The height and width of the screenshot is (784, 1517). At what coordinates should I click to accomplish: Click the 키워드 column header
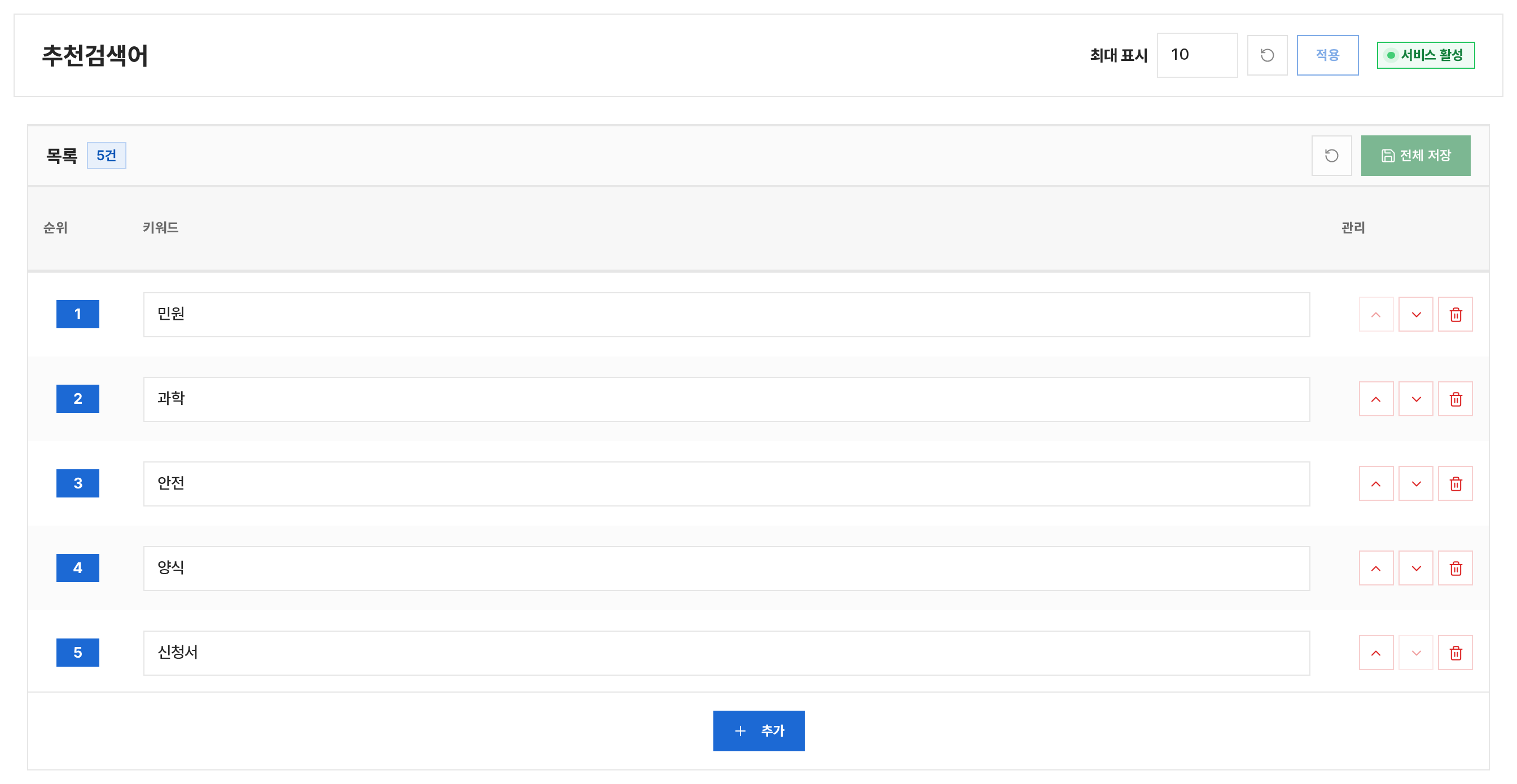[x=160, y=228]
